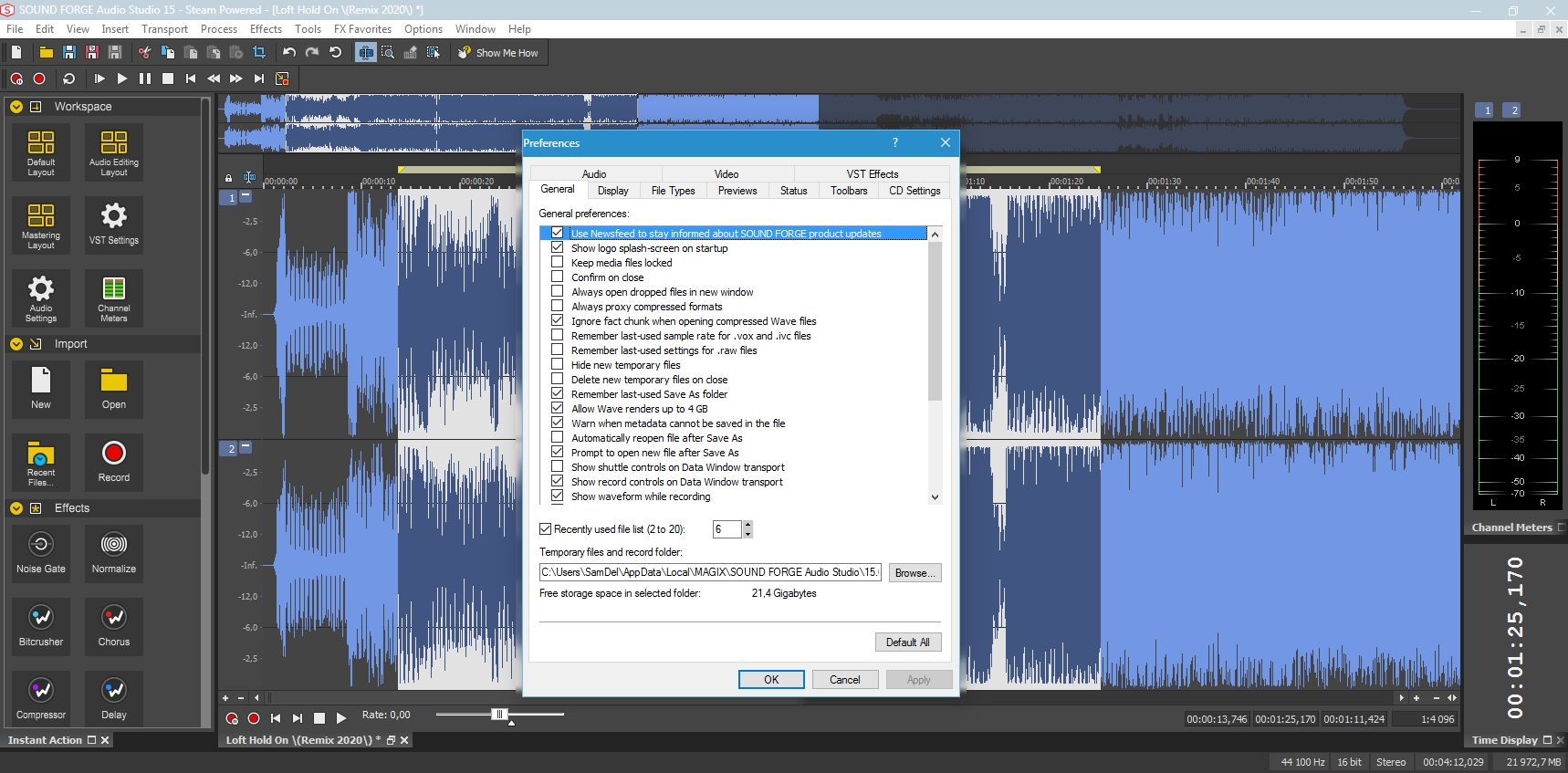Enable Always proxy compressed formats
This screenshot has width=1568, height=773.
[x=557, y=306]
